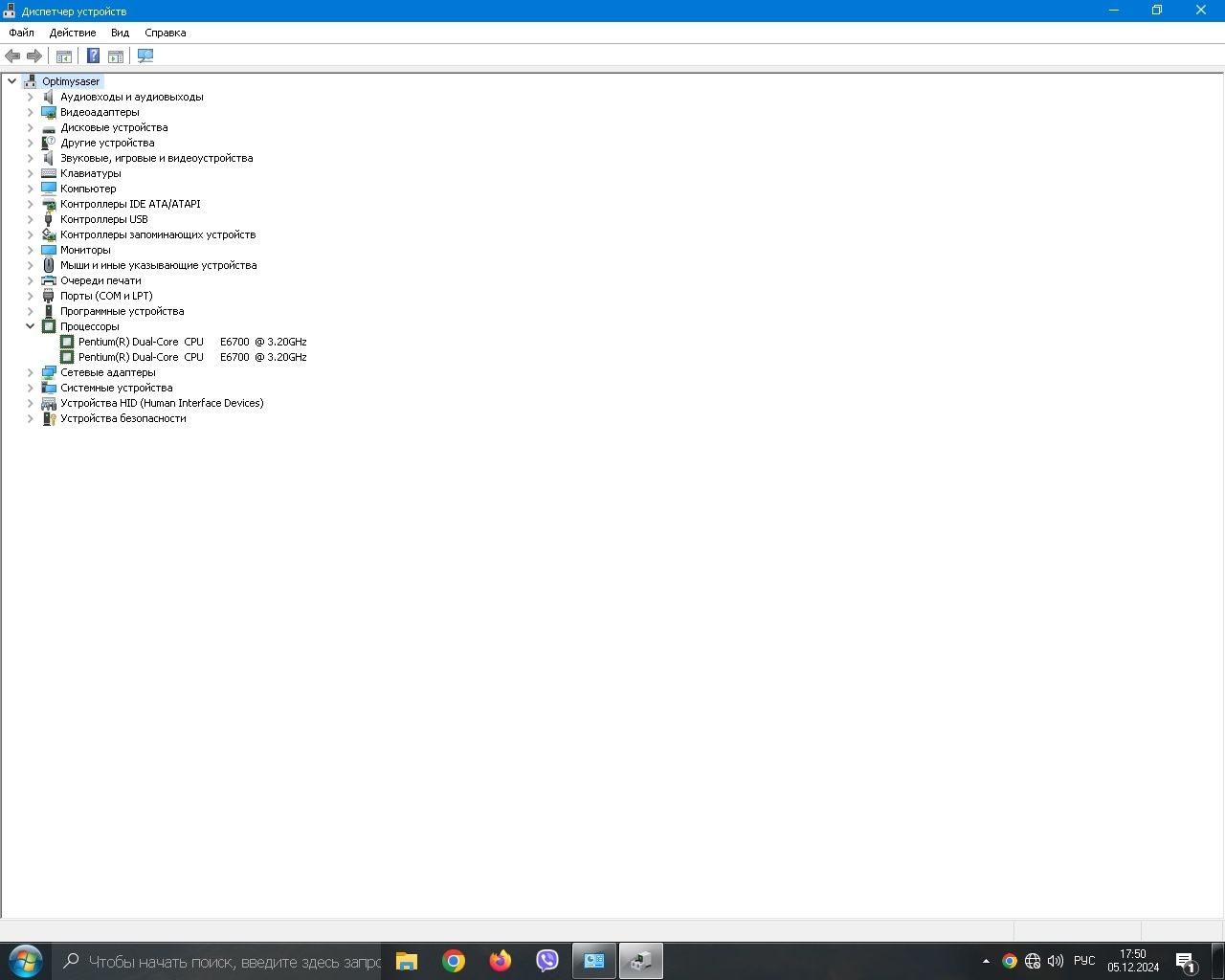Open the Справка menu
This screenshot has width=1225, height=980.
[166, 33]
